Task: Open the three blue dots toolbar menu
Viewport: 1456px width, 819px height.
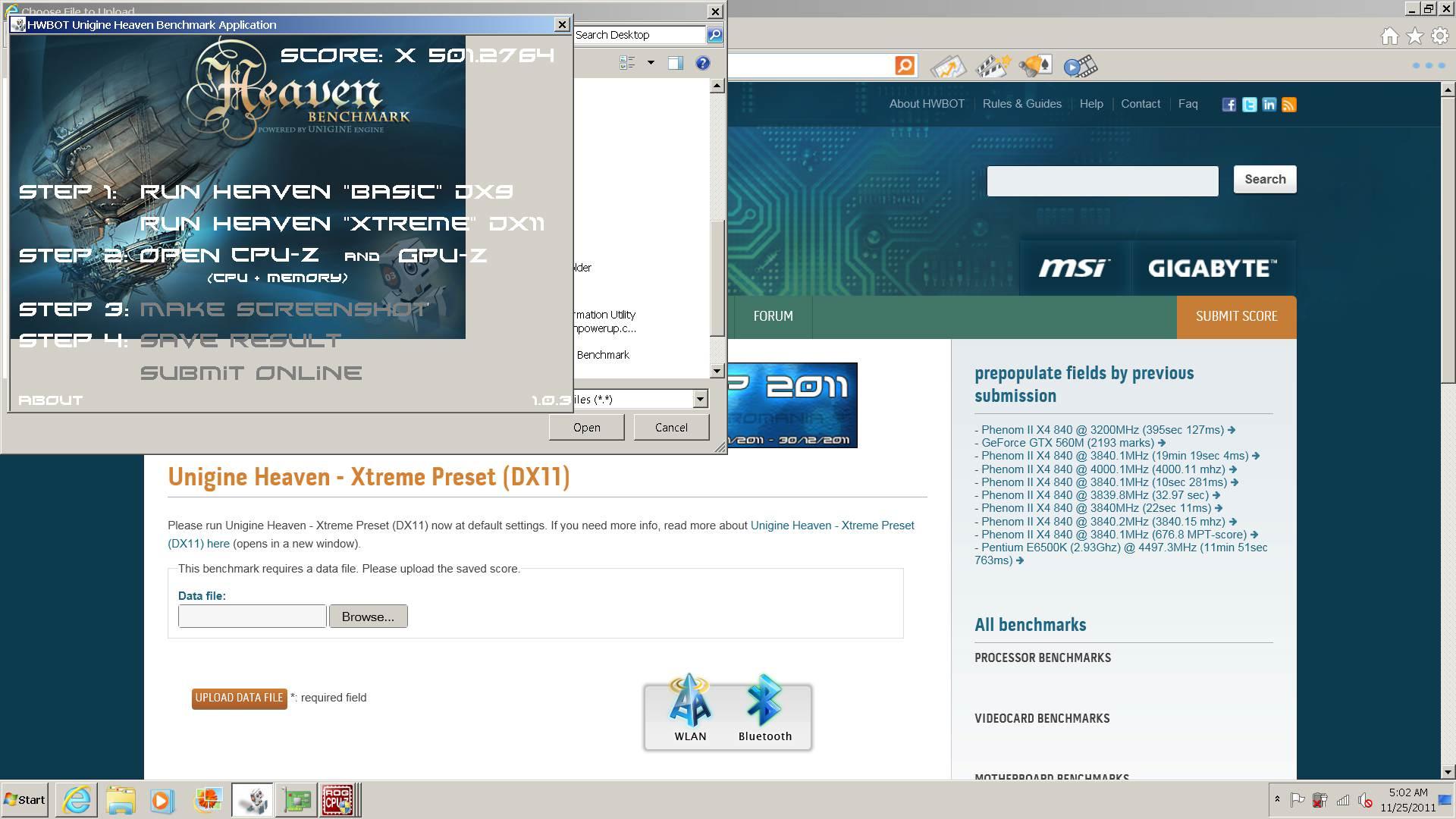Action: pyautogui.click(x=1429, y=66)
